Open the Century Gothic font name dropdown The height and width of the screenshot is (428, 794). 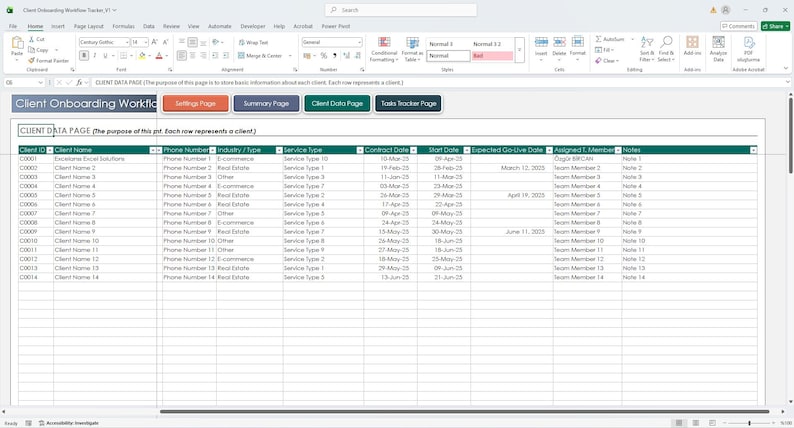coord(127,43)
